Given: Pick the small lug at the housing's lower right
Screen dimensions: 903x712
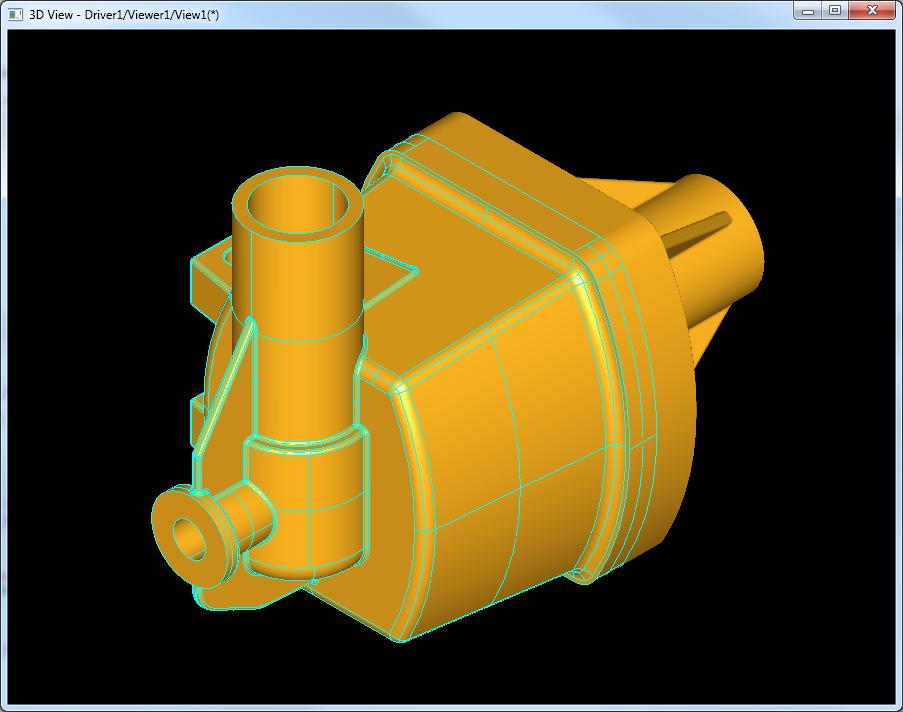Looking at the screenshot, I should (x=581, y=574).
